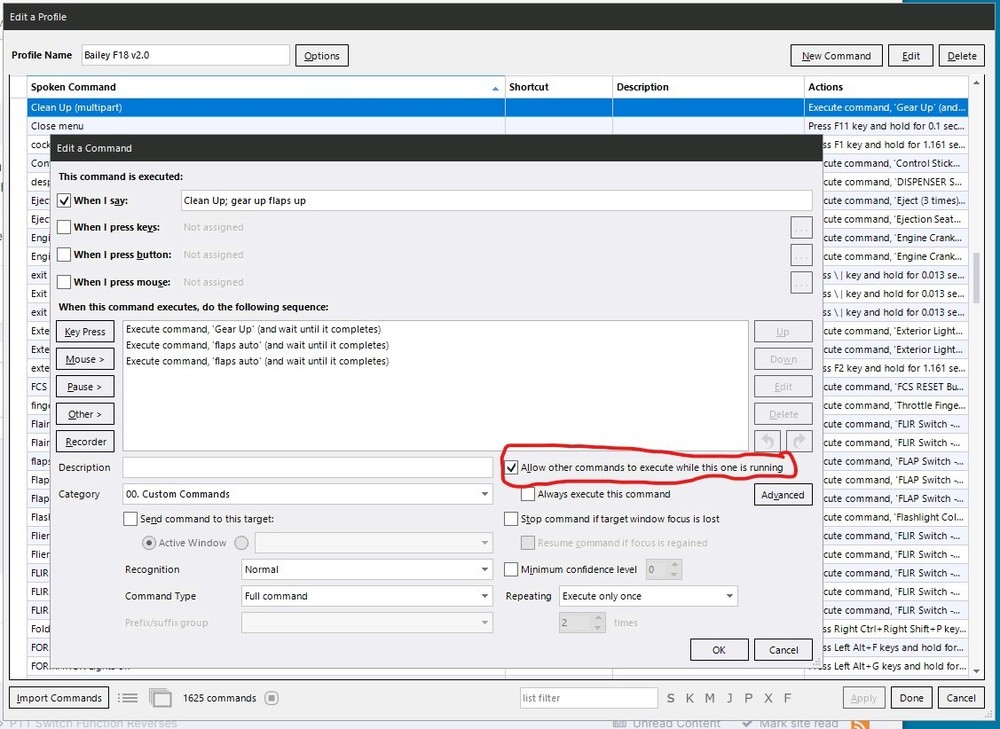
Task: Open the ellipsis button for When I press keys
Action: pyautogui.click(x=801, y=227)
